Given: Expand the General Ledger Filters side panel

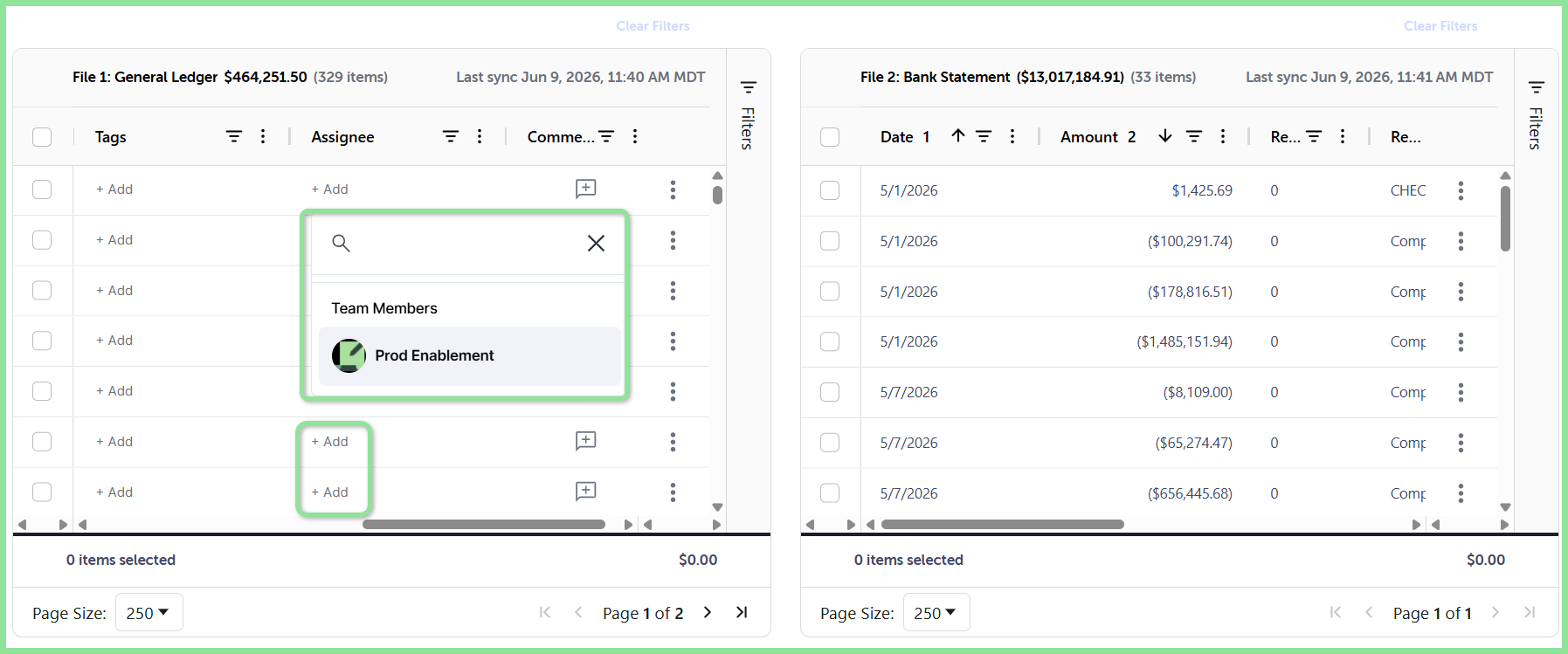Looking at the screenshot, I should [x=748, y=114].
